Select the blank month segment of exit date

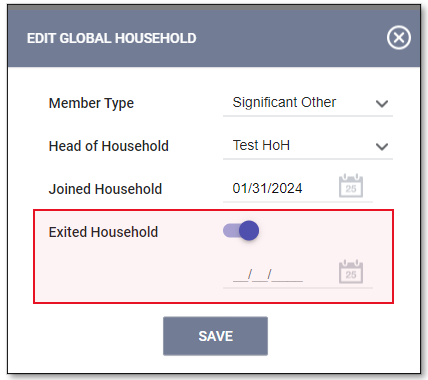(240, 275)
